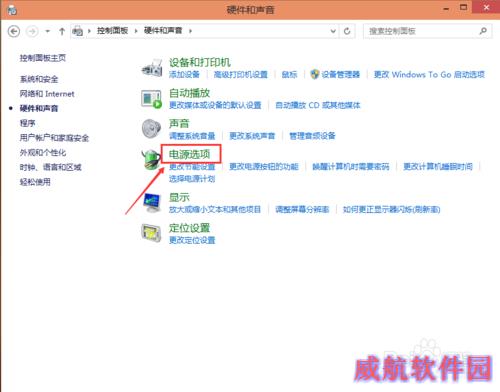The height and width of the screenshot is (392, 500).
Task: Click the 调整系统音量 link
Action: click(192, 136)
